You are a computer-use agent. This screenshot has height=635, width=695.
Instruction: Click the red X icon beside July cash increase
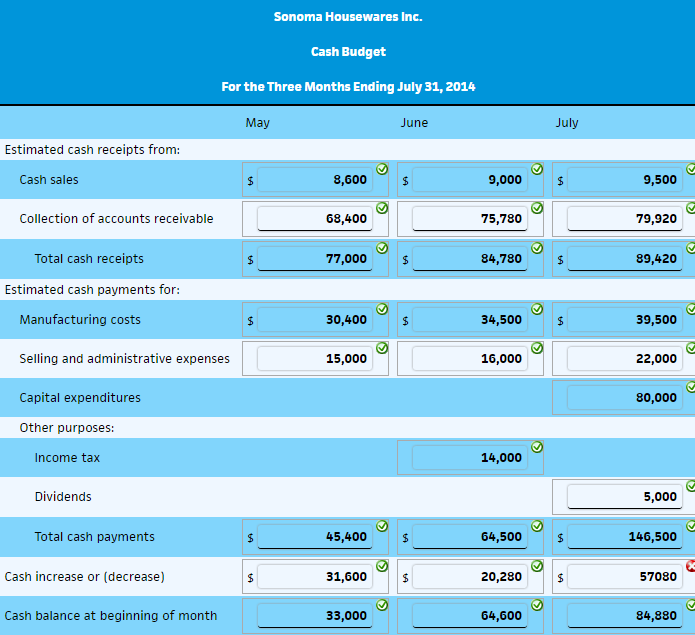pyautogui.click(x=690, y=565)
